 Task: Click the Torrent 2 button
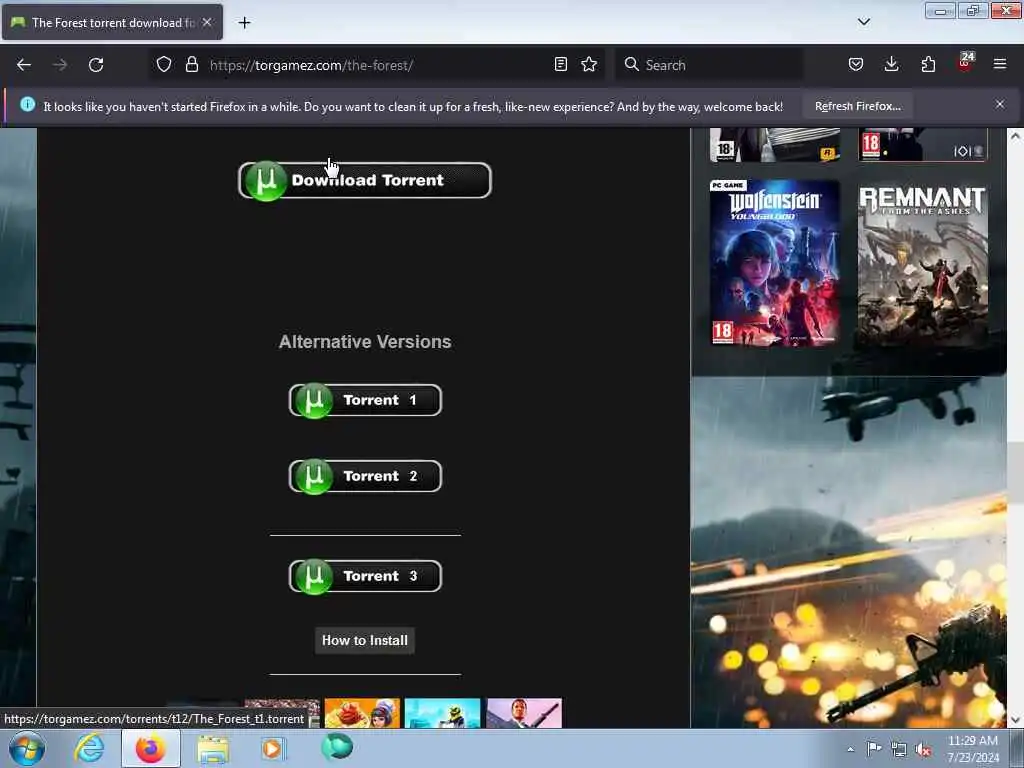[x=365, y=476]
